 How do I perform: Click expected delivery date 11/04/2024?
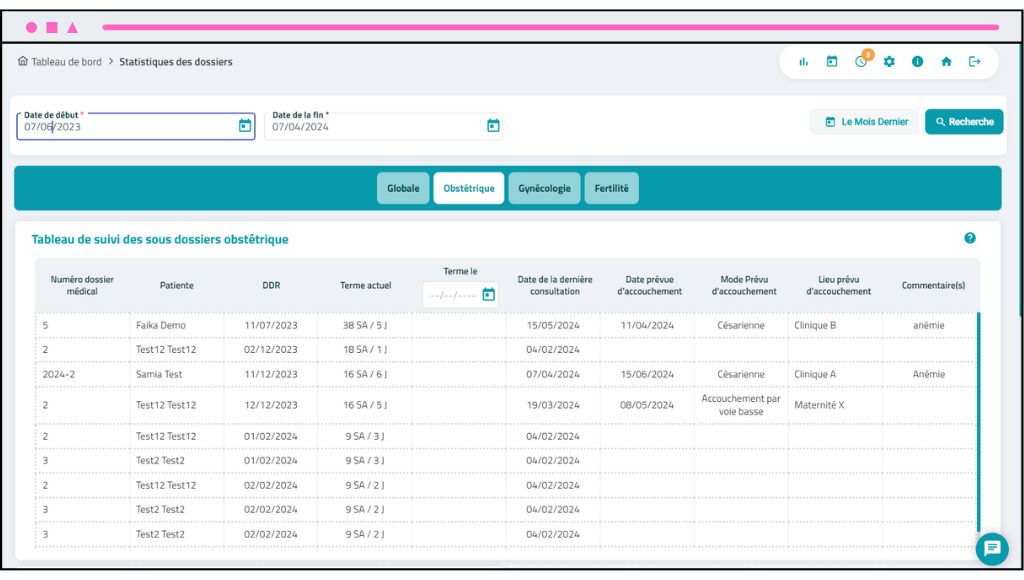647,325
